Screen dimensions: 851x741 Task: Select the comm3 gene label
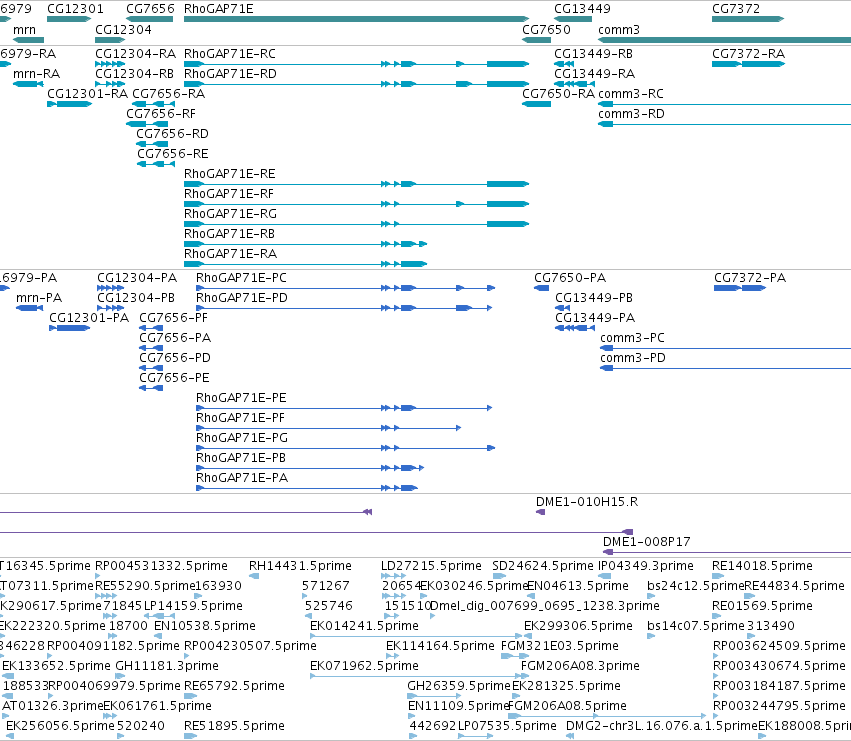(619, 29)
